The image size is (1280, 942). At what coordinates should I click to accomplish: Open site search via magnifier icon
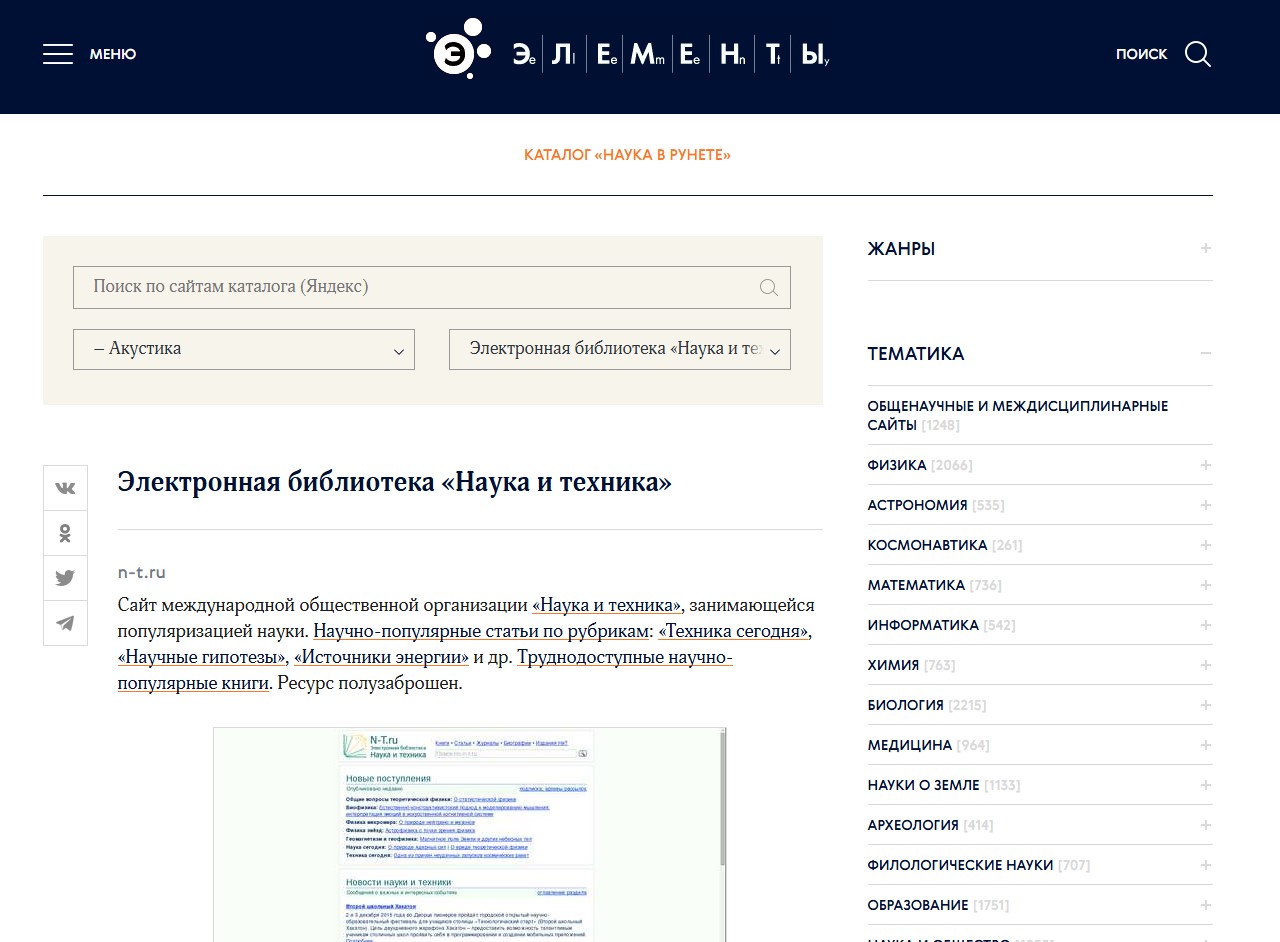pyautogui.click(x=1198, y=54)
